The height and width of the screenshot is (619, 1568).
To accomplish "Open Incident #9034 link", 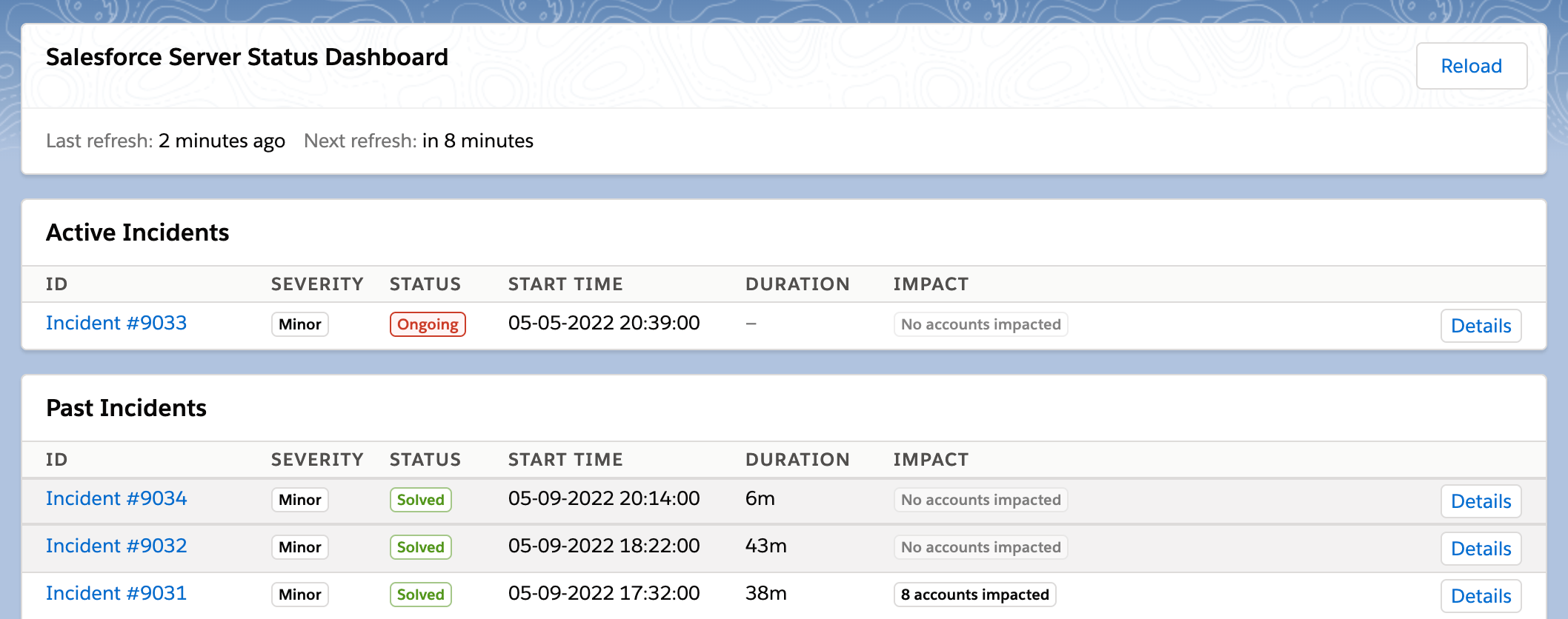I will (x=116, y=498).
